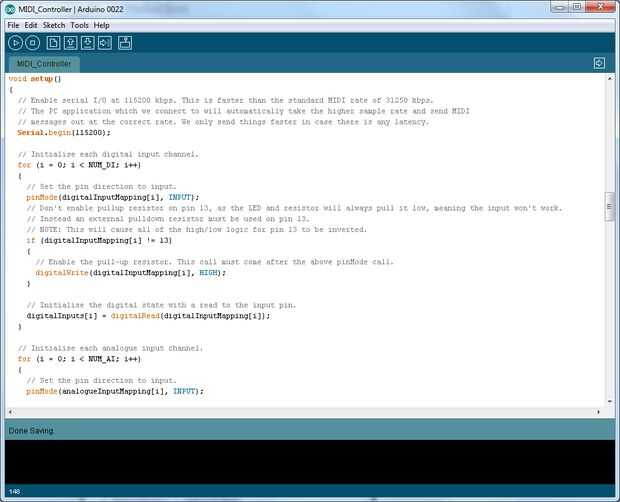
Task: Click the horizontal scrollbar left arrow
Action: click(x=10, y=412)
